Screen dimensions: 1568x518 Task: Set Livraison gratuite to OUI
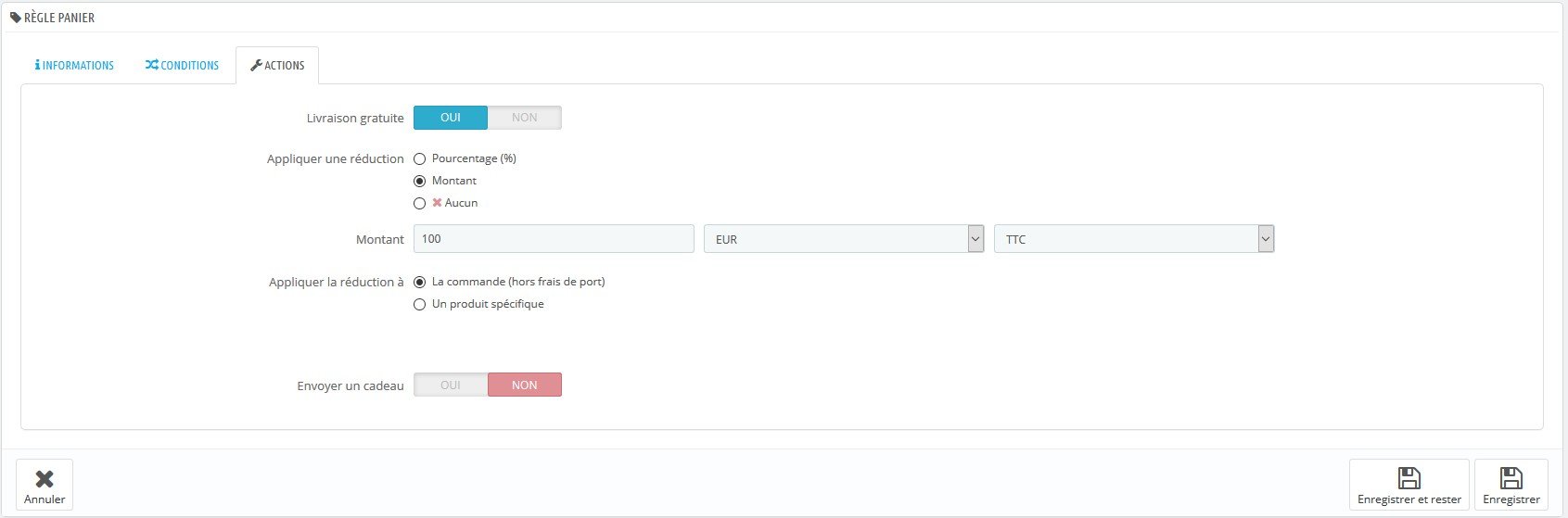(451, 118)
